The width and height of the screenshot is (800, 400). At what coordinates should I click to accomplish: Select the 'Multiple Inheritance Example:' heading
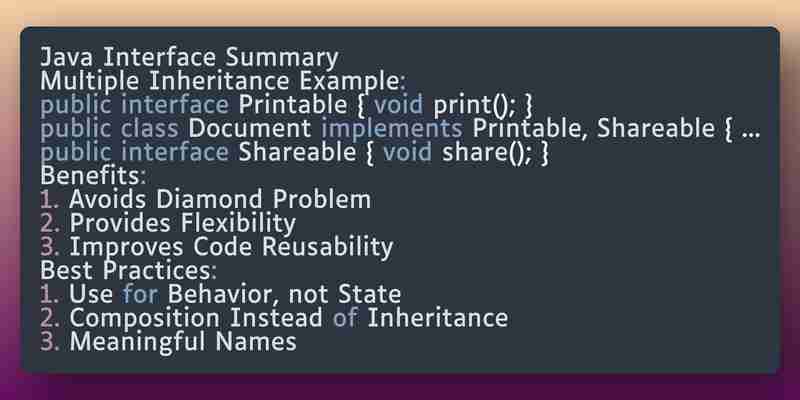[x=223, y=82]
